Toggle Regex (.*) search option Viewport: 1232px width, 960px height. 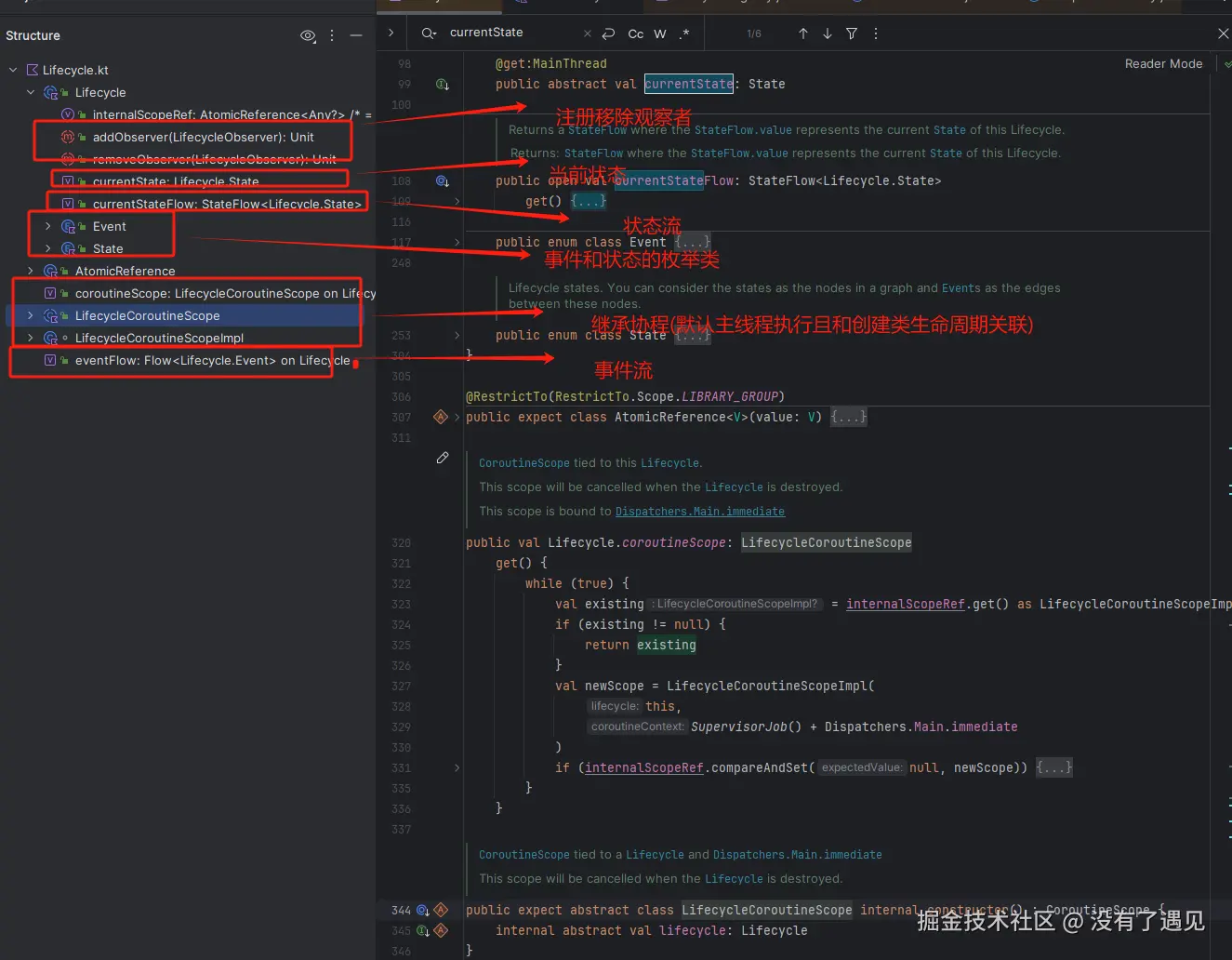click(x=684, y=33)
